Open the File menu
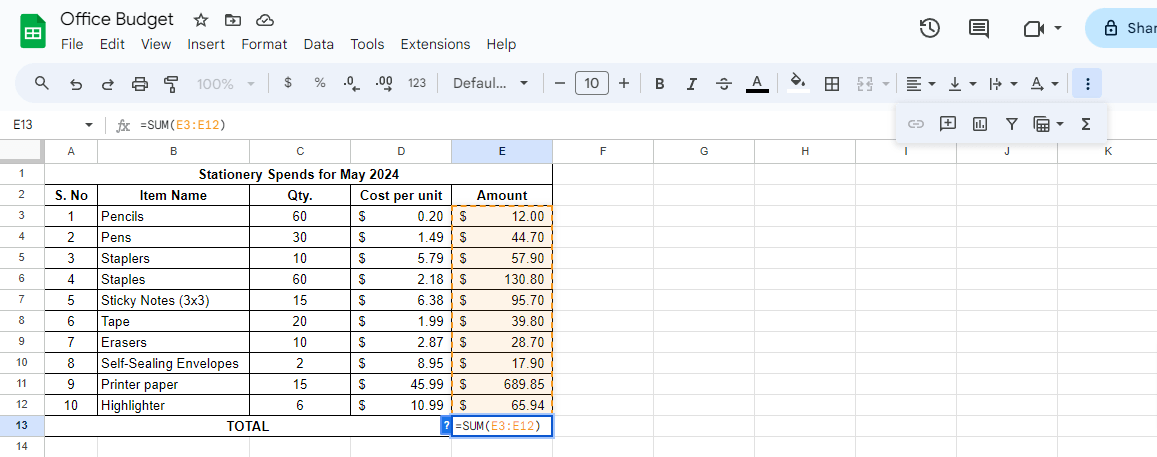This screenshot has width=1157, height=457. (72, 44)
